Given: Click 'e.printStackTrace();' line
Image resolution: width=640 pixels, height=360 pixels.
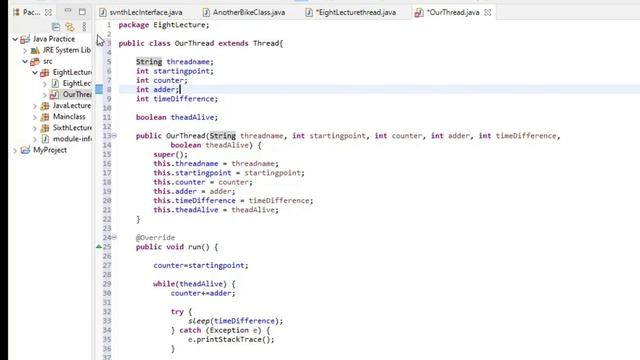Looking at the screenshot, I should (231, 339).
